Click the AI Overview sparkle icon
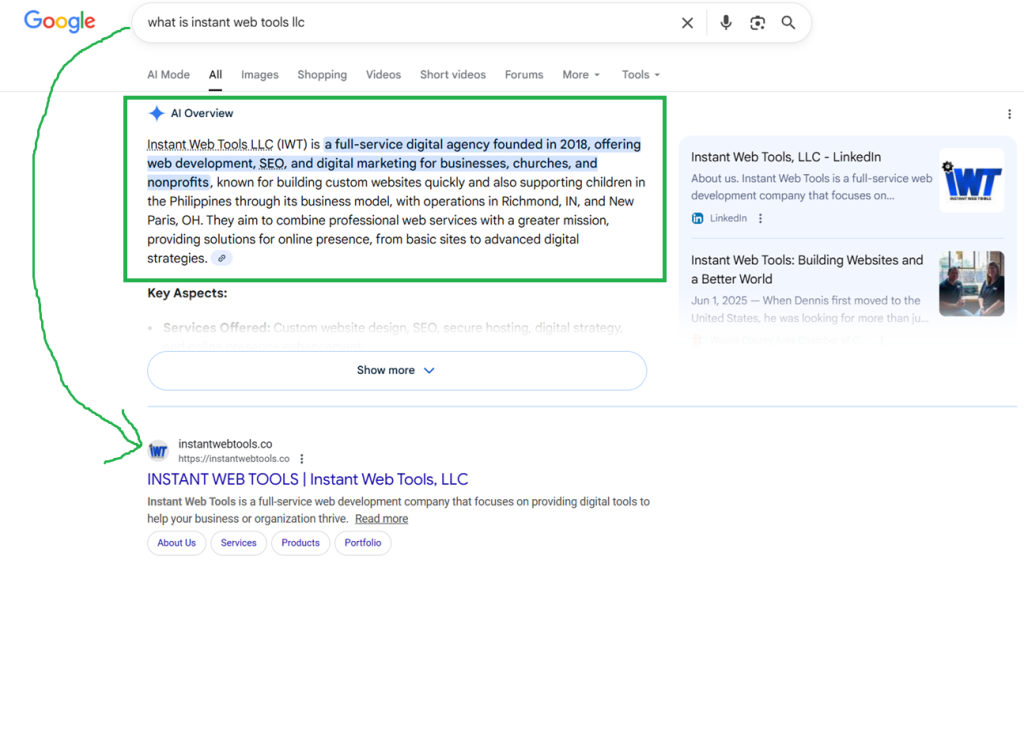 pyautogui.click(x=157, y=113)
